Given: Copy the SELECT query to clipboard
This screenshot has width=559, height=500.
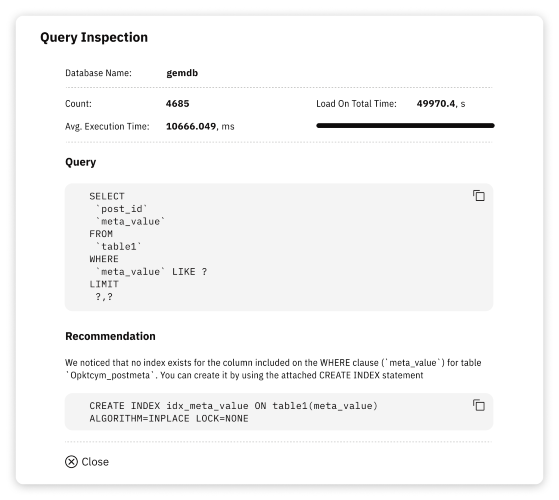Looking at the screenshot, I should coord(479,196).
